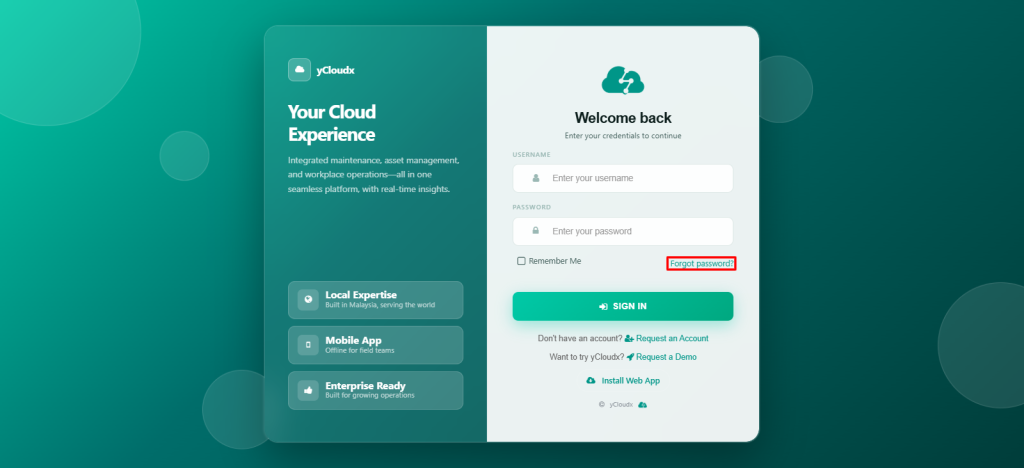Click the globe icon on Local Expertise

[308, 299]
